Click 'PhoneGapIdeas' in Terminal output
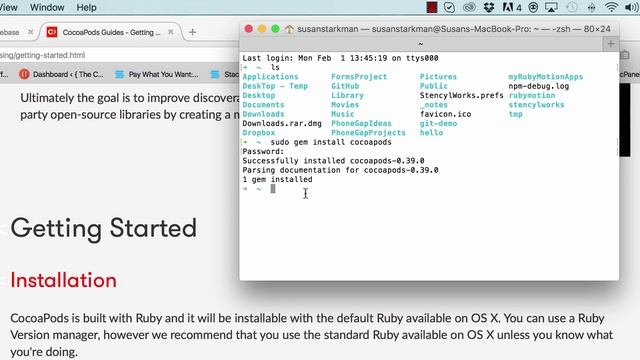Viewport: 640px width, 360px height. pos(361,123)
